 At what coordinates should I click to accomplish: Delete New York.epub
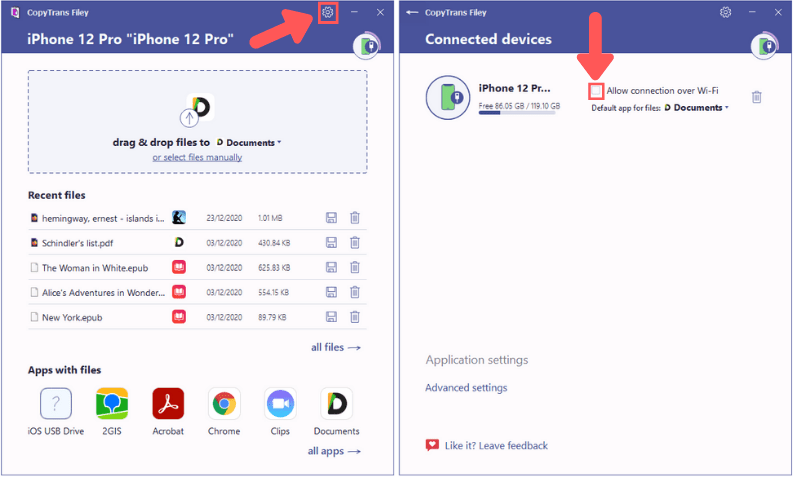pyautogui.click(x=355, y=317)
